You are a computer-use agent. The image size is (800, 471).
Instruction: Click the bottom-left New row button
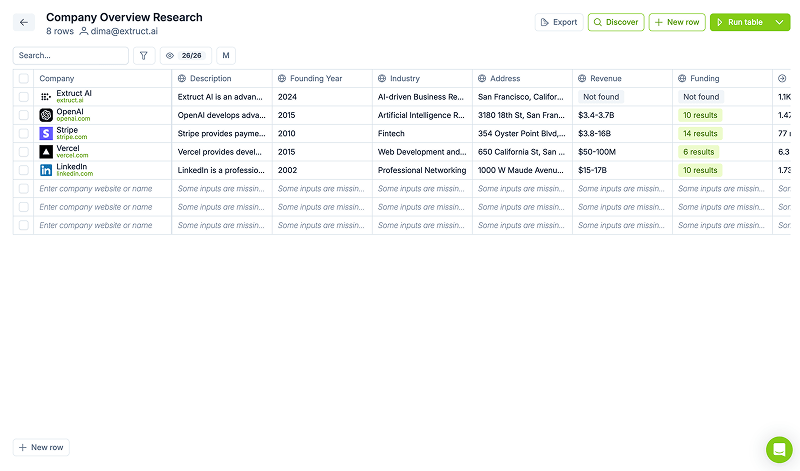click(41, 448)
